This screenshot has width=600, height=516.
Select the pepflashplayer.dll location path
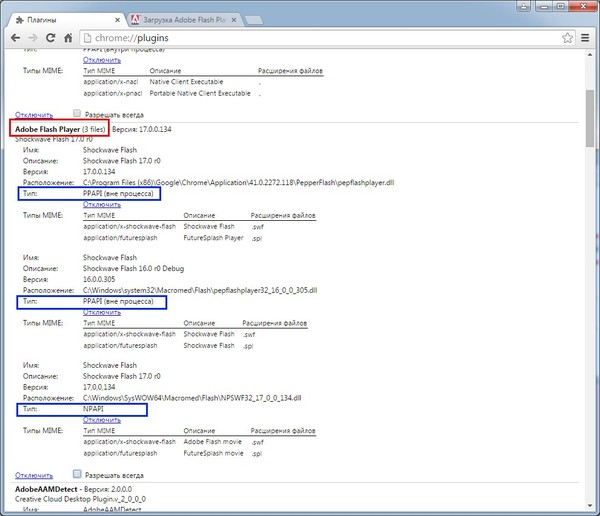point(238,183)
